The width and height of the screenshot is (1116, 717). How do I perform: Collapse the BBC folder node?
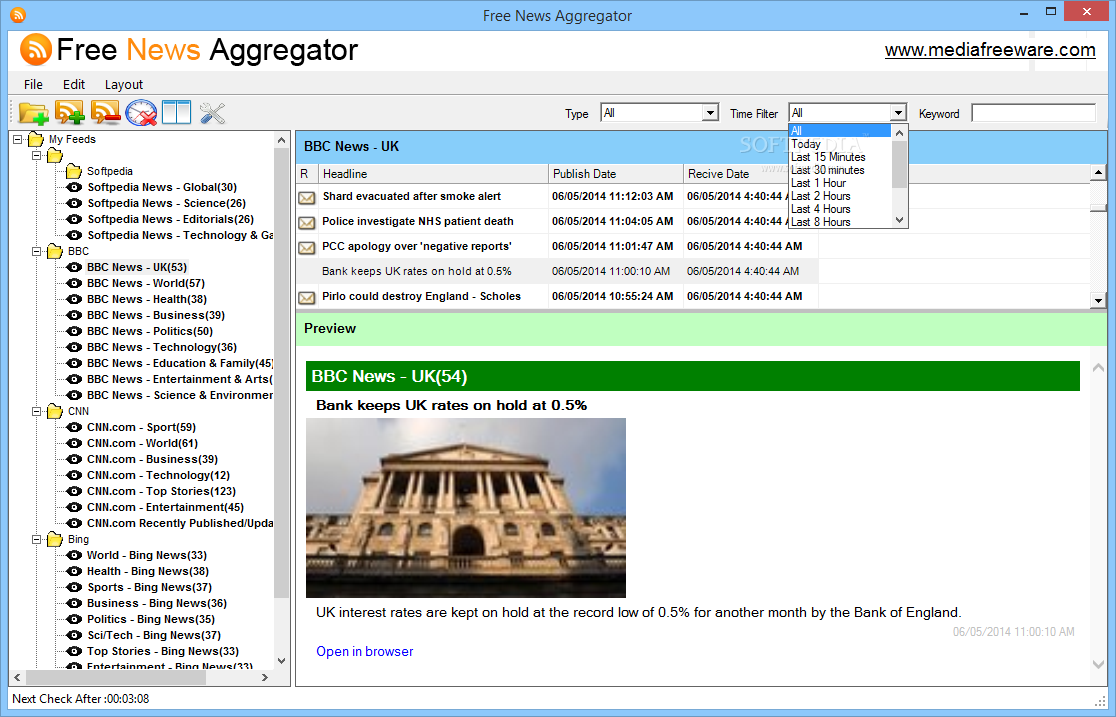pyautogui.click(x=37, y=251)
